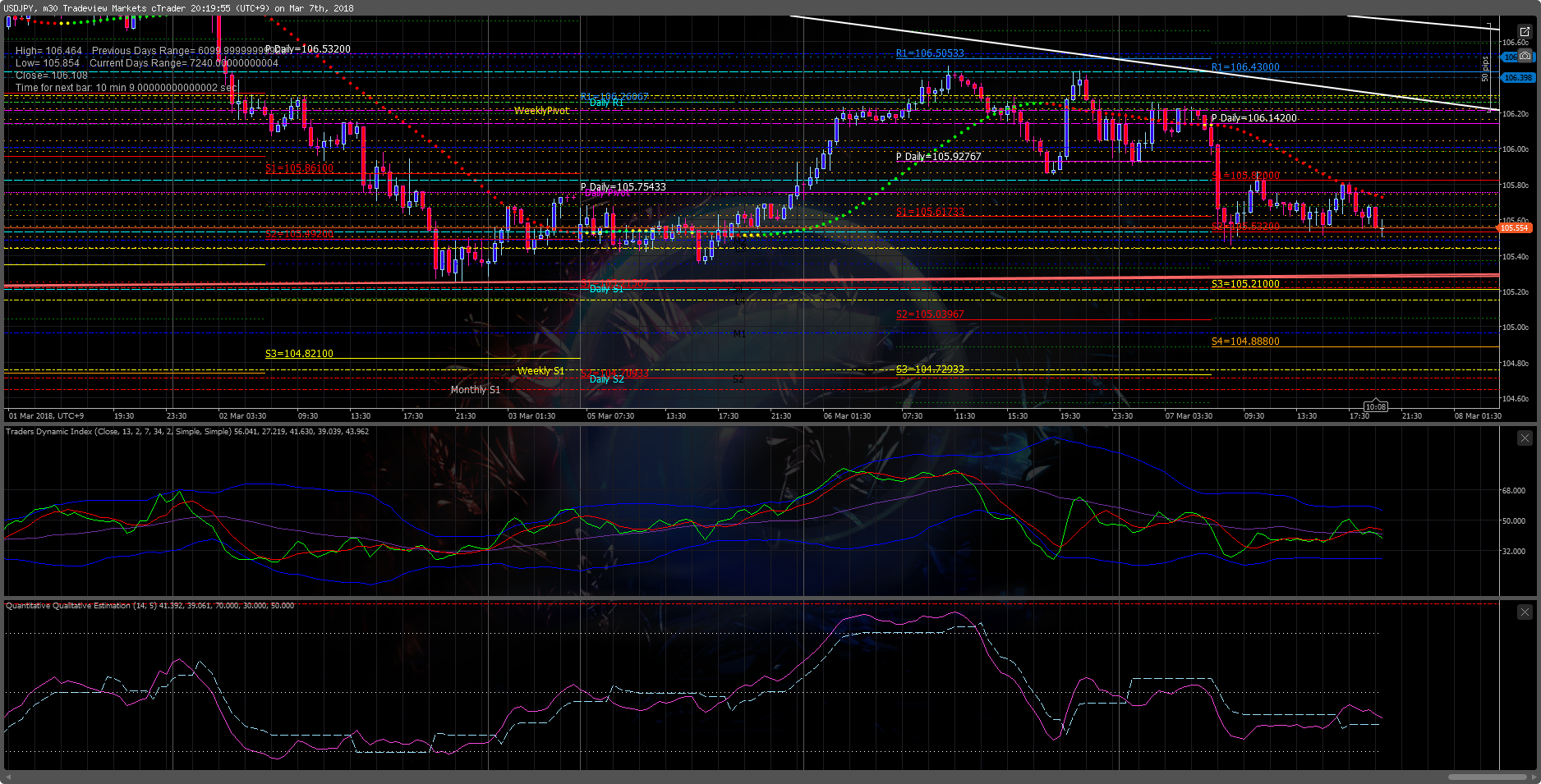The width and height of the screenshot is (1541, 784).
Task: Select the WeeklyPivot line label
Action: click(x=541, y=110)
